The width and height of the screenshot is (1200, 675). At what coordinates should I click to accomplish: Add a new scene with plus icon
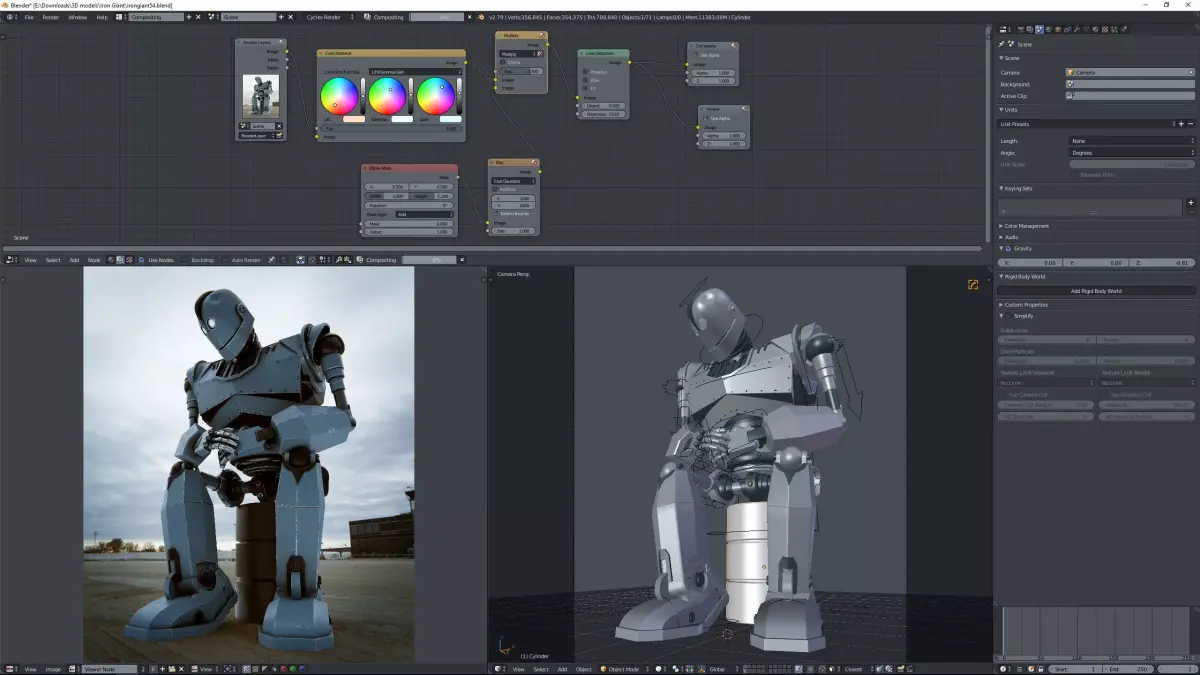click(282, 17)
